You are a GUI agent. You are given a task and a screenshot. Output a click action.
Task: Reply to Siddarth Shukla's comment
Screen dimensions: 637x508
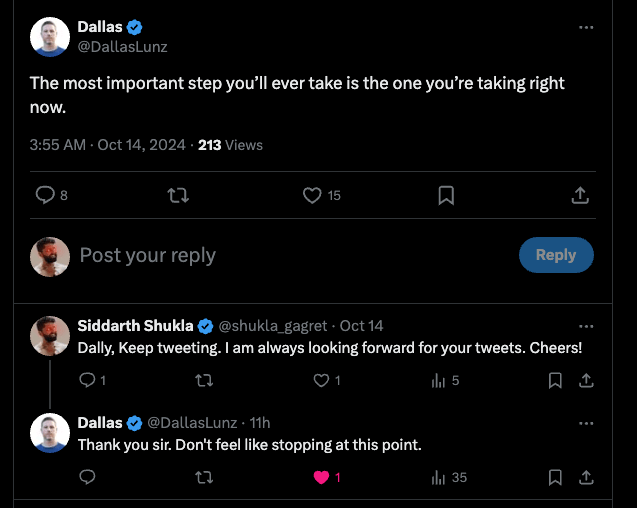[87, 380]
